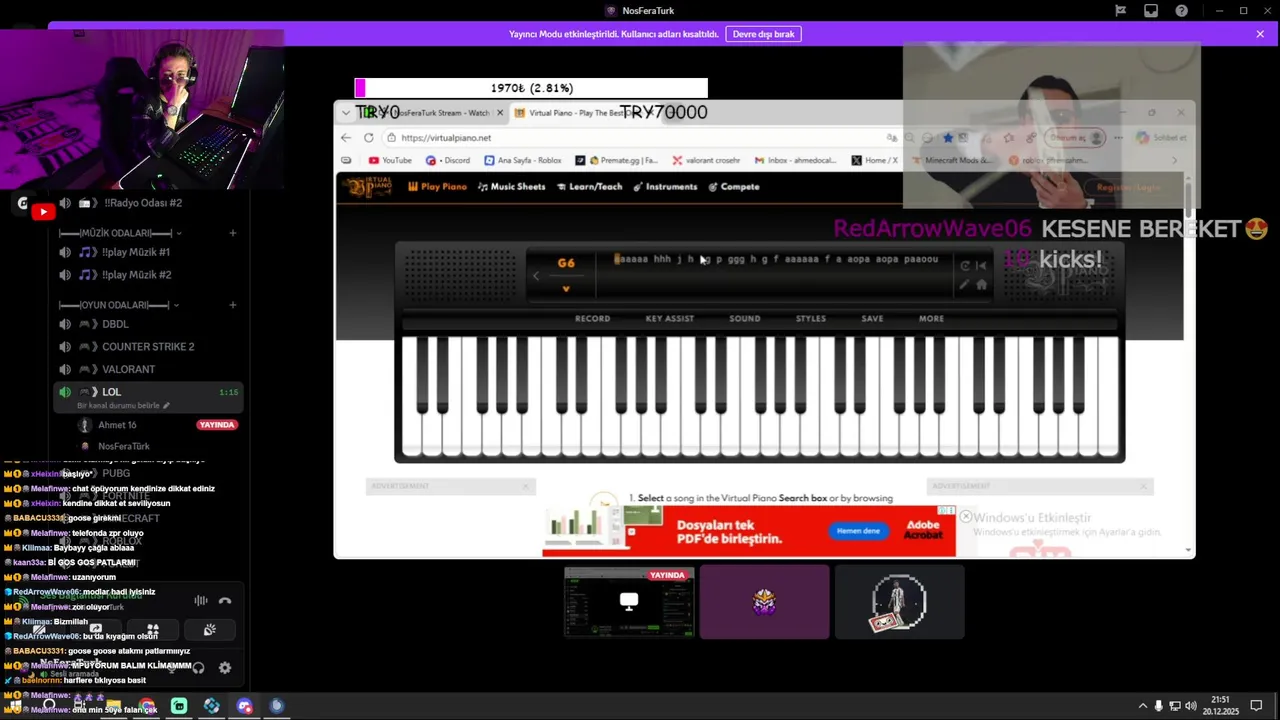Open the Instruments menu
This screenshot has width=1280, height=720.
[665, 187]
